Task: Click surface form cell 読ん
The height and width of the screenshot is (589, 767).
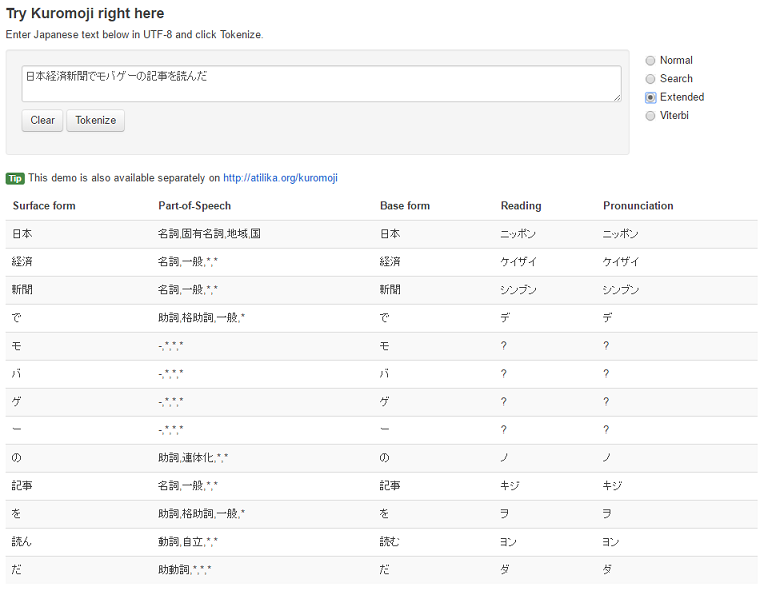Action: coord(22,542)
